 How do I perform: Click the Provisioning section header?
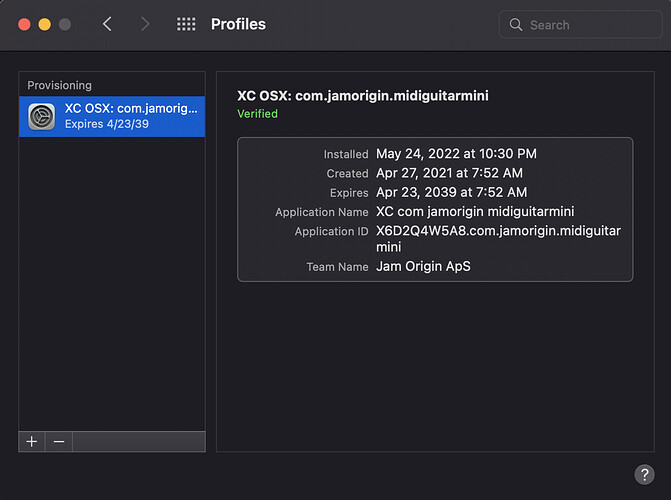tap(59, 85)
